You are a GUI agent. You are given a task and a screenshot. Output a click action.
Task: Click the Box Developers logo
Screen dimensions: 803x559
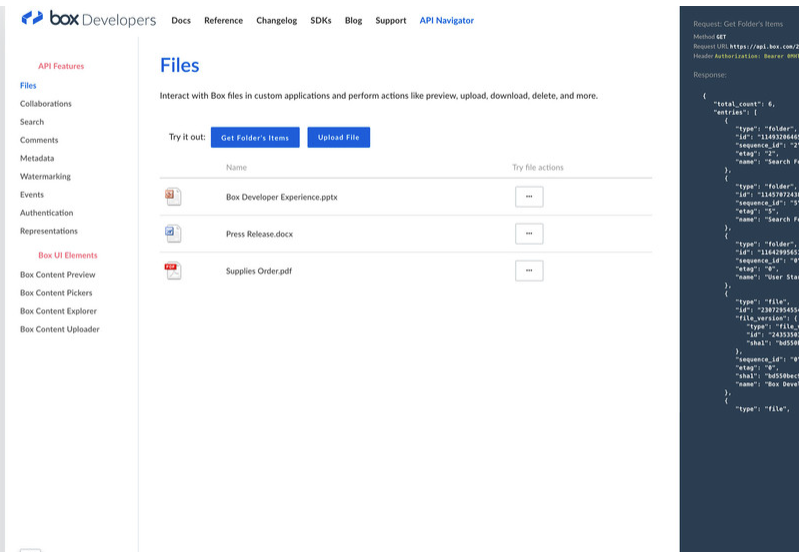pos(89,19)
